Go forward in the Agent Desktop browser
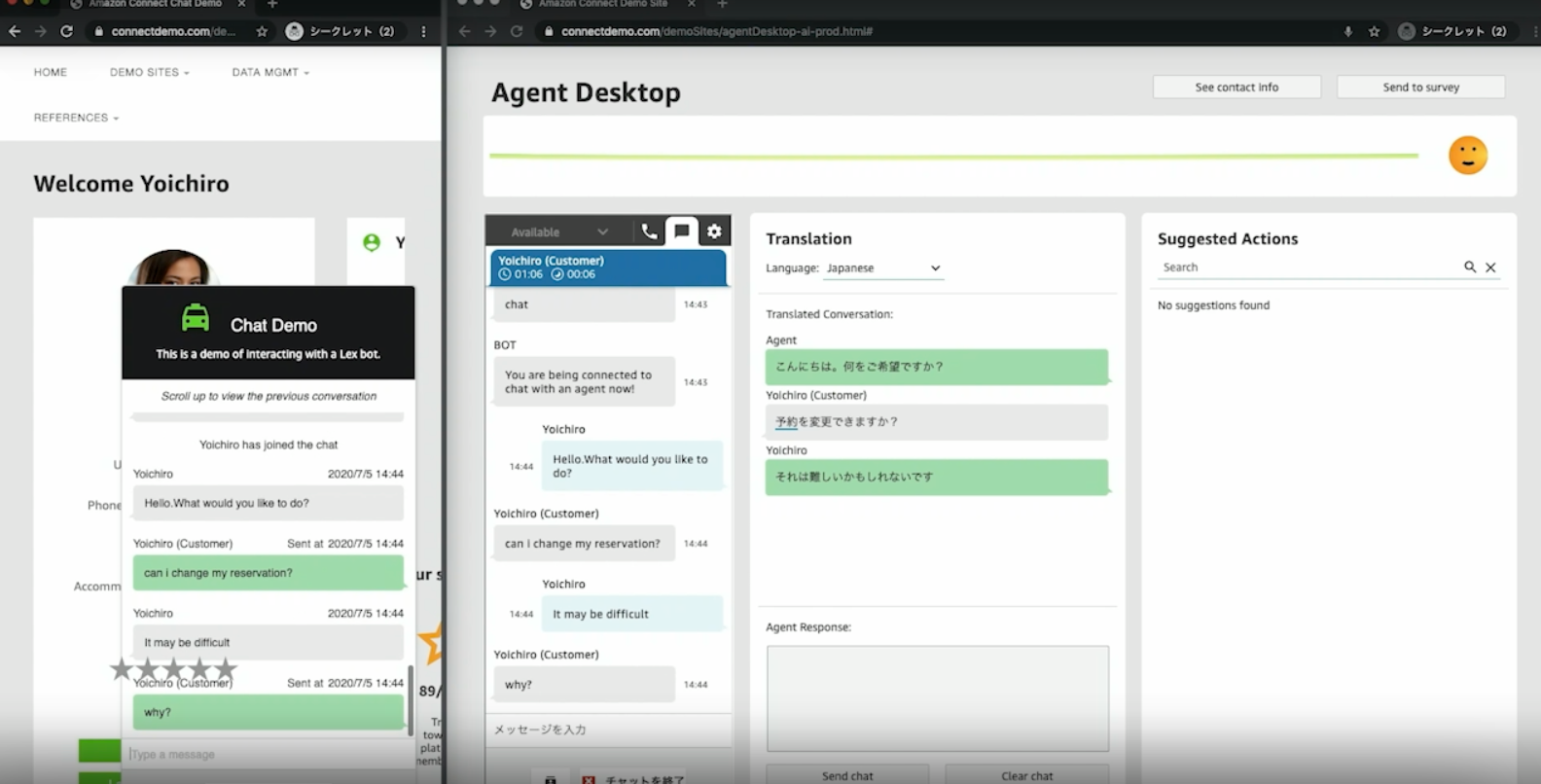This screenshot has width=1541, height=784. point(490,31)
